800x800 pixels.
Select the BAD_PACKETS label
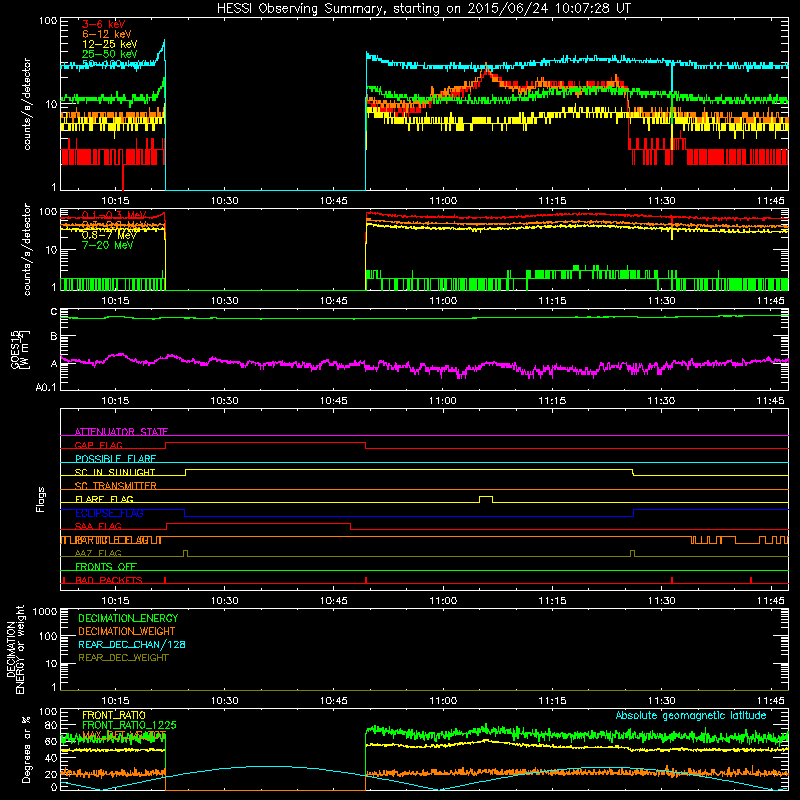pyautogui.click(x=109, y=580)
